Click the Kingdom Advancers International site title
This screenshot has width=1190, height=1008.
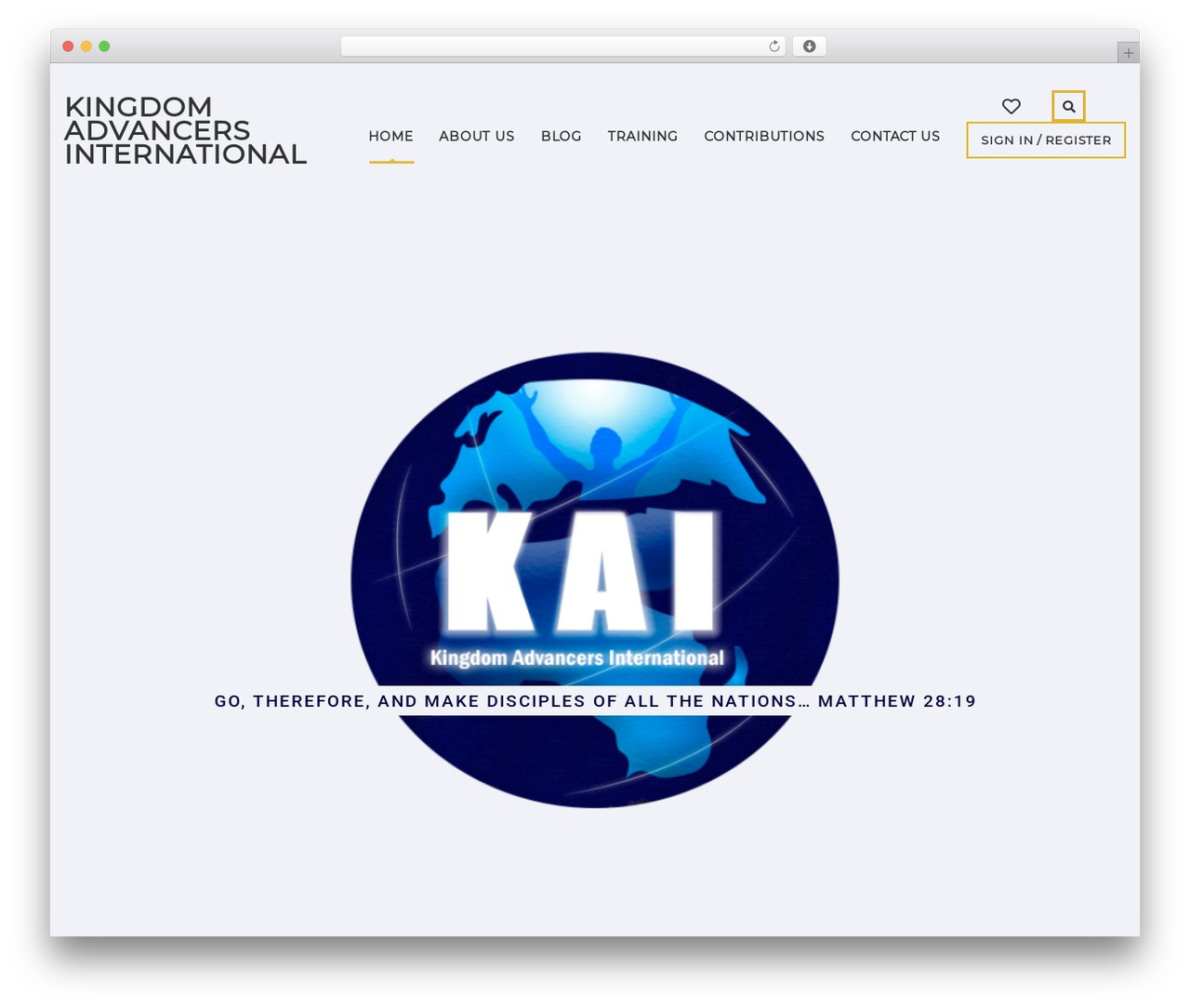185,130
